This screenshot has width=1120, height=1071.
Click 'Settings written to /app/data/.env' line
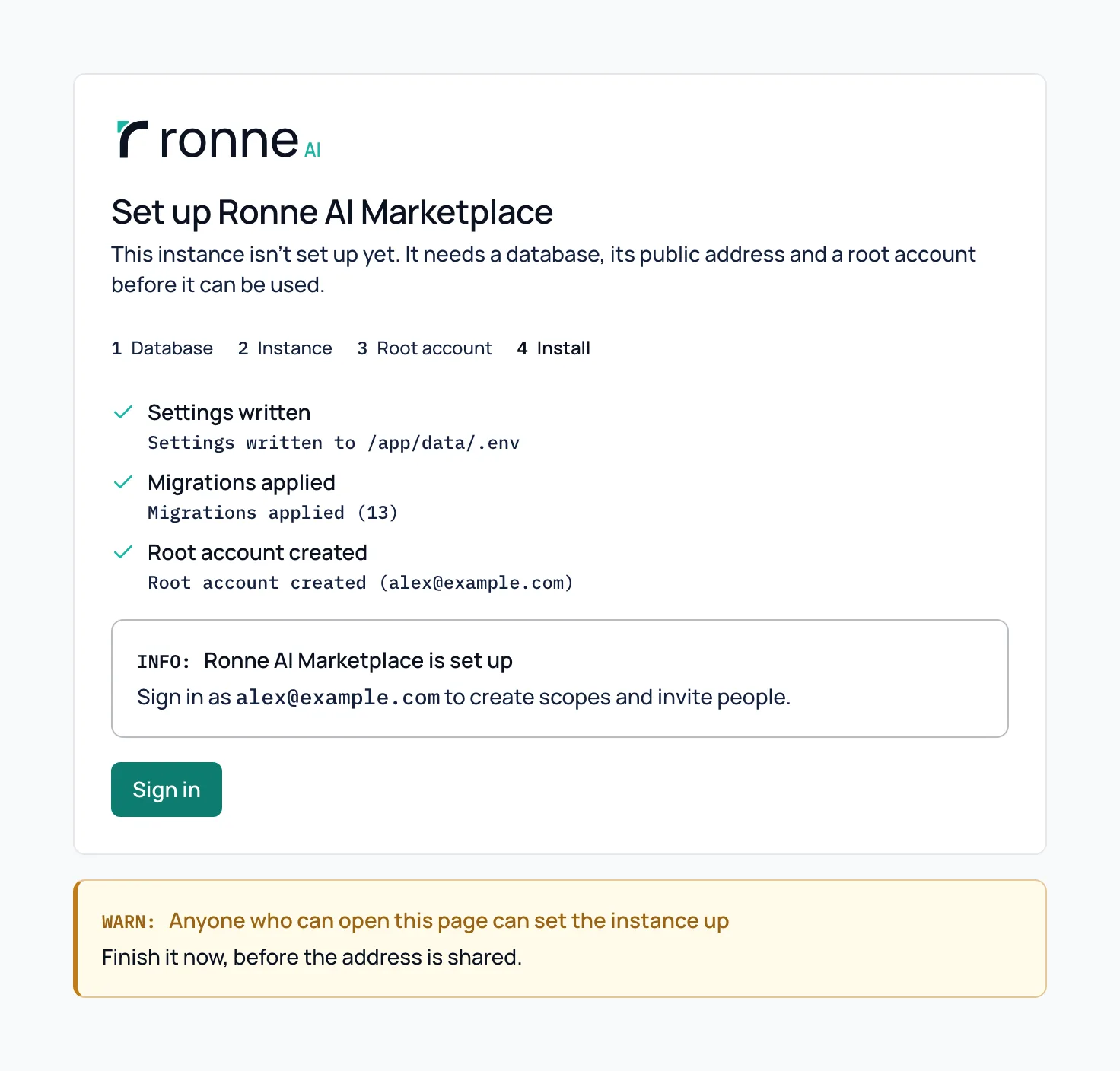click(x=333, y=443)
